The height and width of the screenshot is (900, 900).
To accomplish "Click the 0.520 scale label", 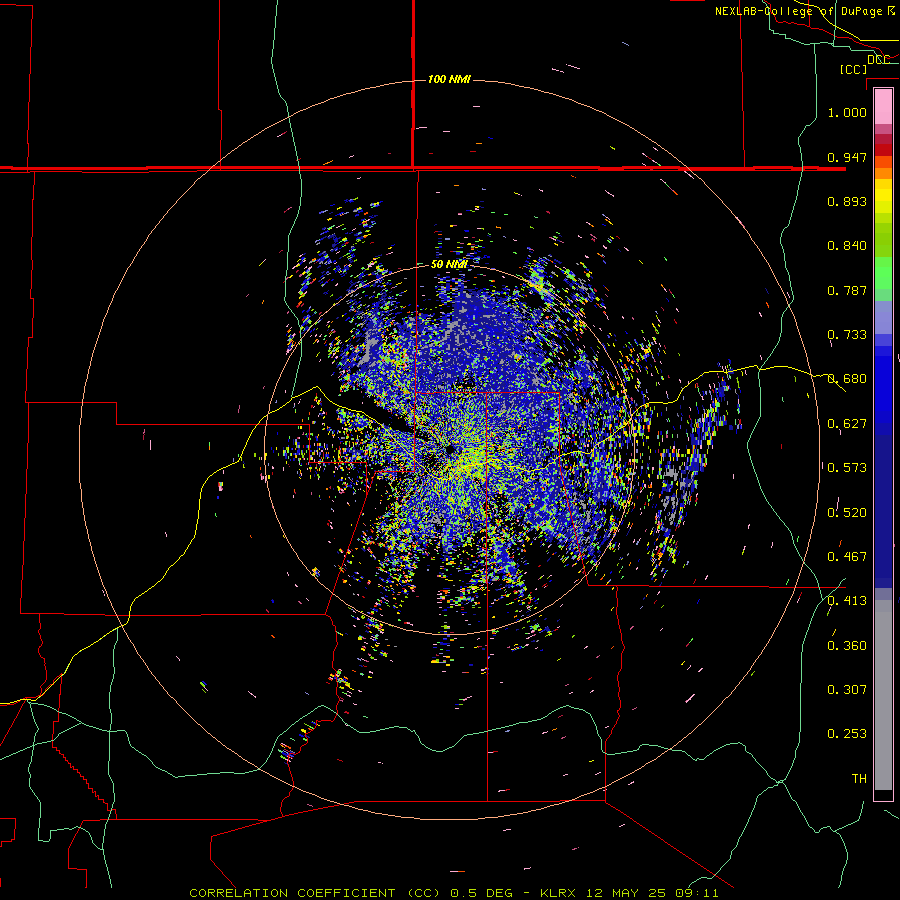I will (847, 513).
